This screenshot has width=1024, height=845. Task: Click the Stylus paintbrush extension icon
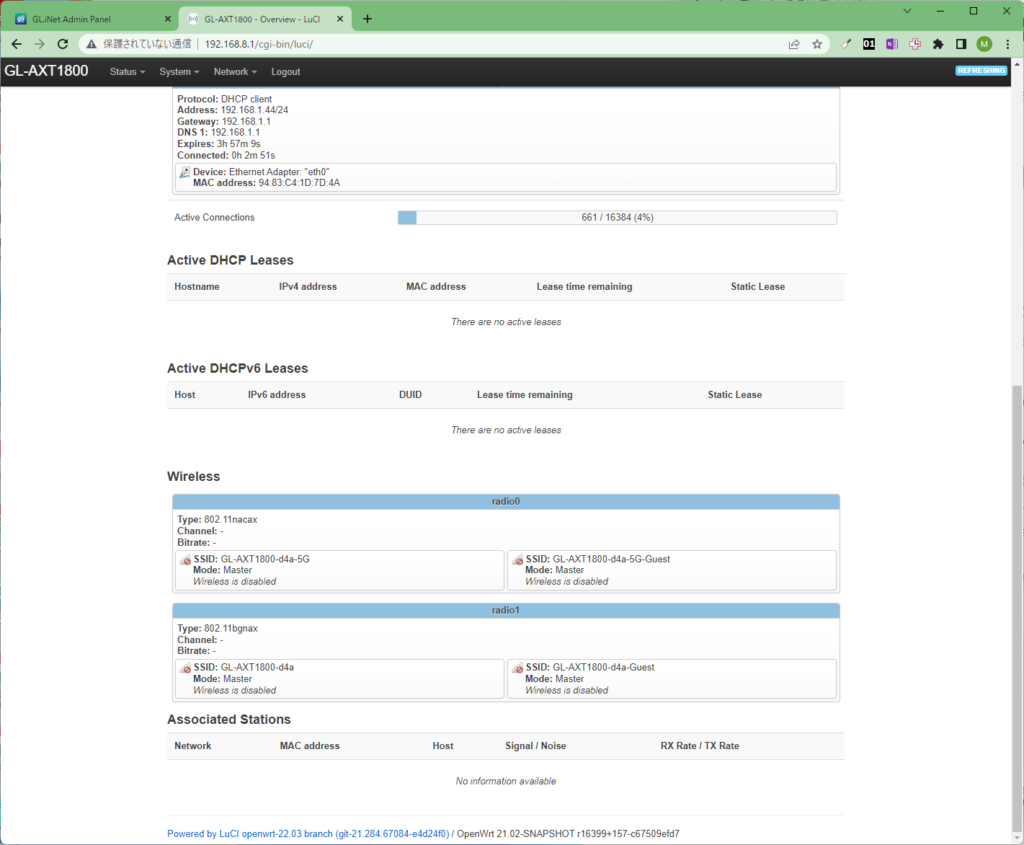(846, 44)
